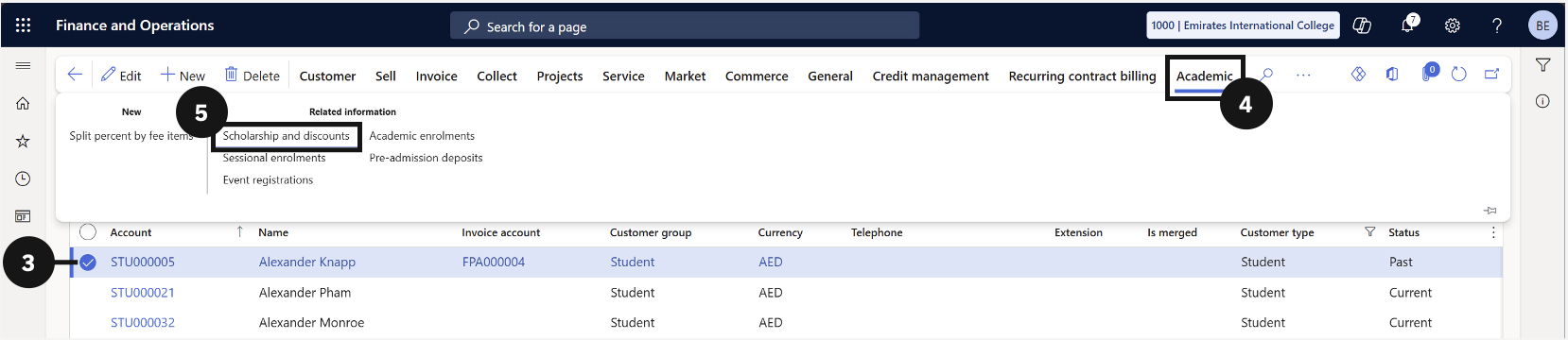Open the Sell tab

tap(385, 76)
